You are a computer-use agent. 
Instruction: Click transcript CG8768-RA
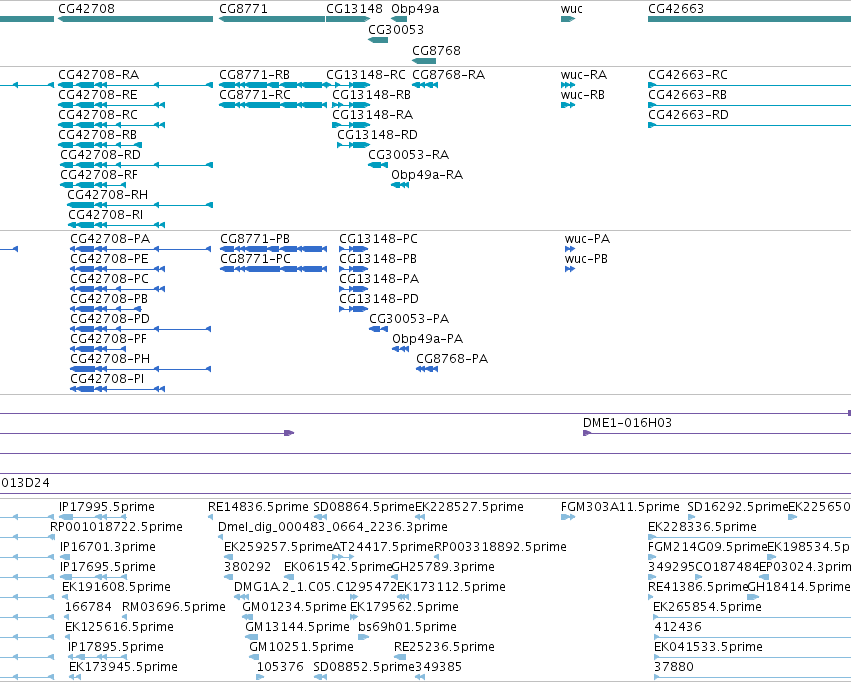tap(448, 74)
